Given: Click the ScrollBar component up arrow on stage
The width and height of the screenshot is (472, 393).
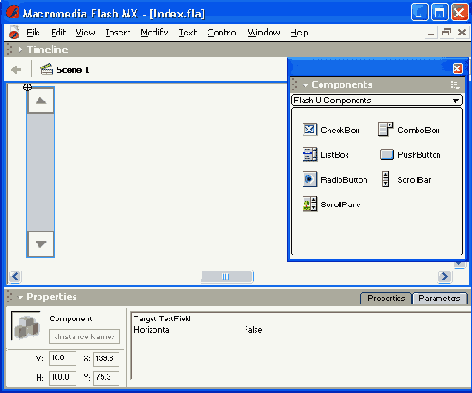Looking at the screenshot, I should pyautogui.click(x=41, y=100).
